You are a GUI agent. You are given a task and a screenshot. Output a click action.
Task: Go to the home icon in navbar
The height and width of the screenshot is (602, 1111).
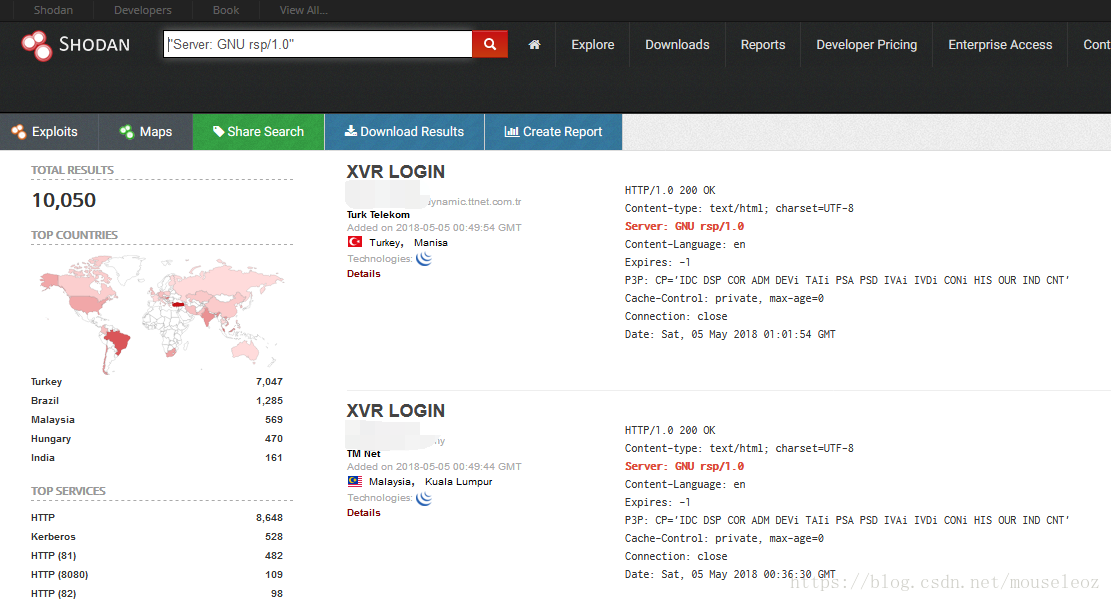click(x=535, y=45)
